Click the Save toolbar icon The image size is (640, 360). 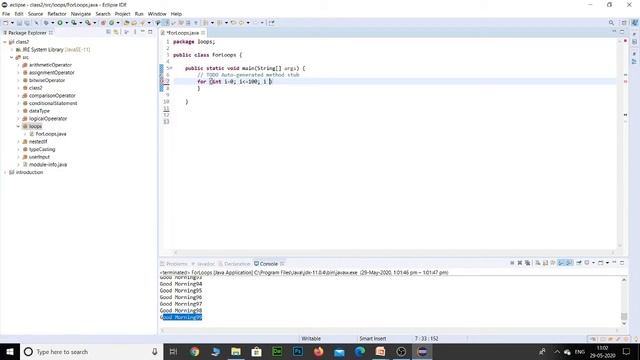(19, 23)
